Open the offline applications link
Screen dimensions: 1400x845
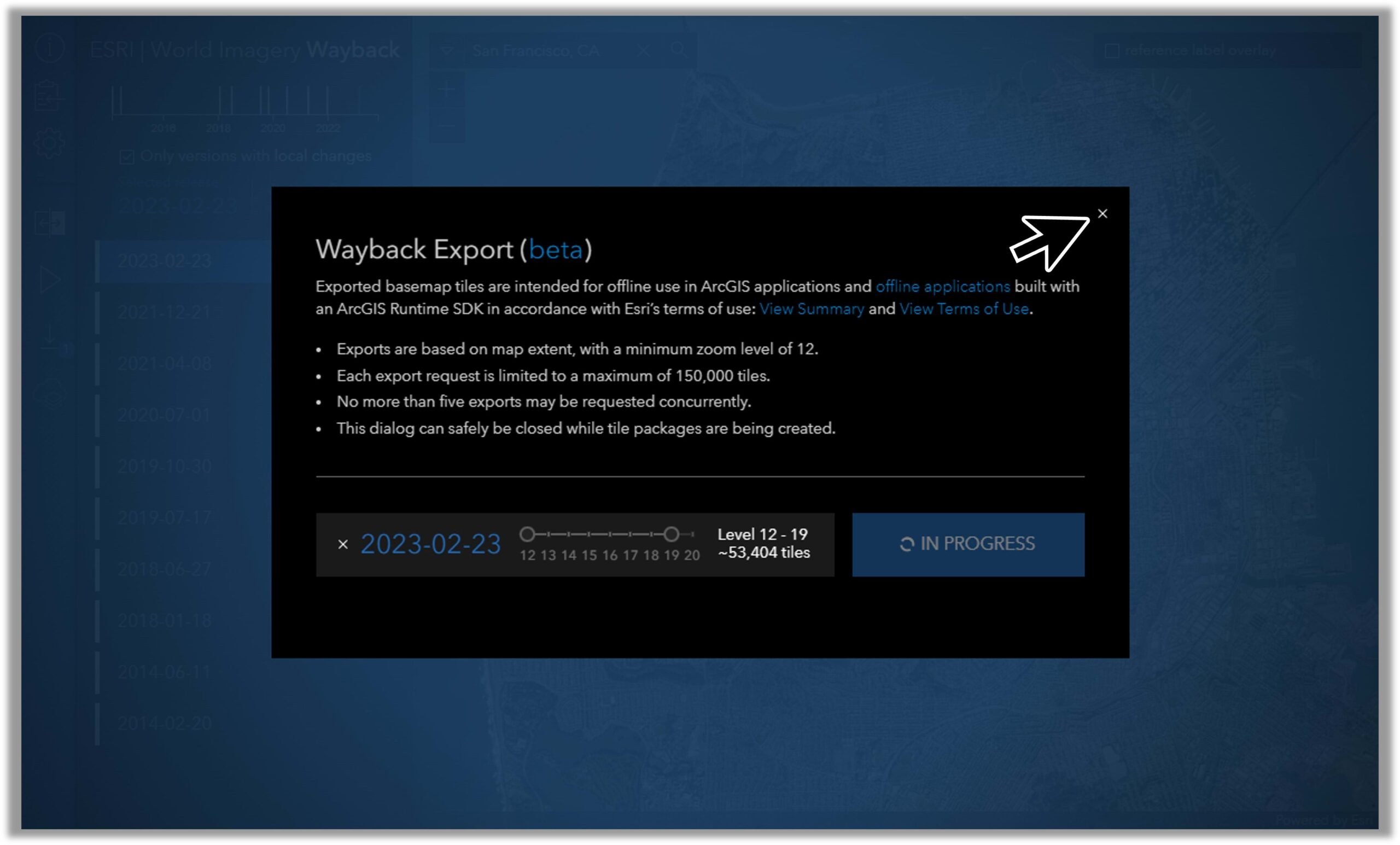pos(943,287)
